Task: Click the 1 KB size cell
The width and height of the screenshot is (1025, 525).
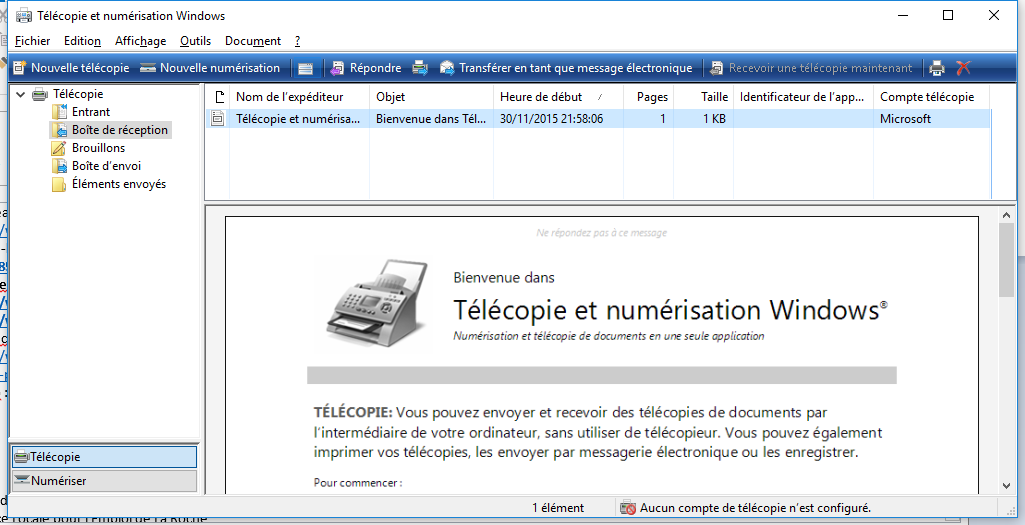Action: click(x=714, y=119)
